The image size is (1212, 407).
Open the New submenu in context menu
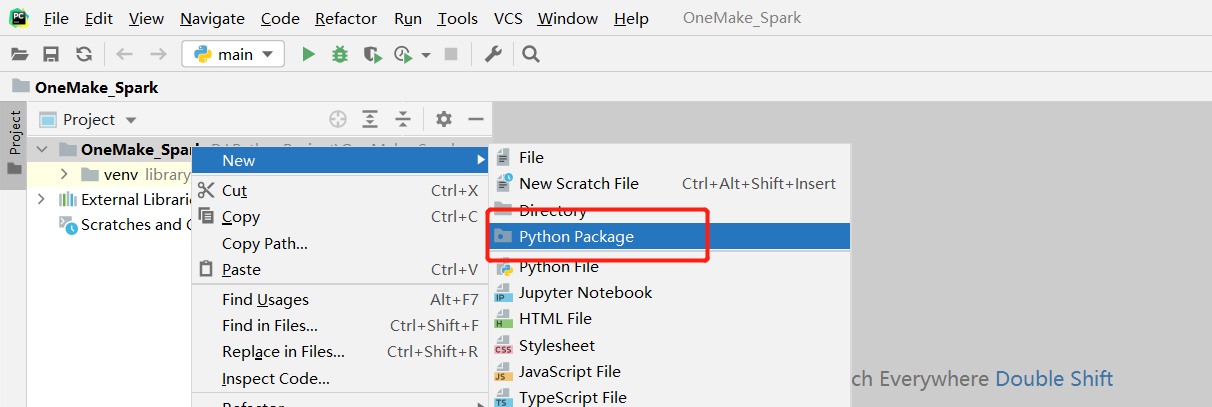tap(340, 161)
